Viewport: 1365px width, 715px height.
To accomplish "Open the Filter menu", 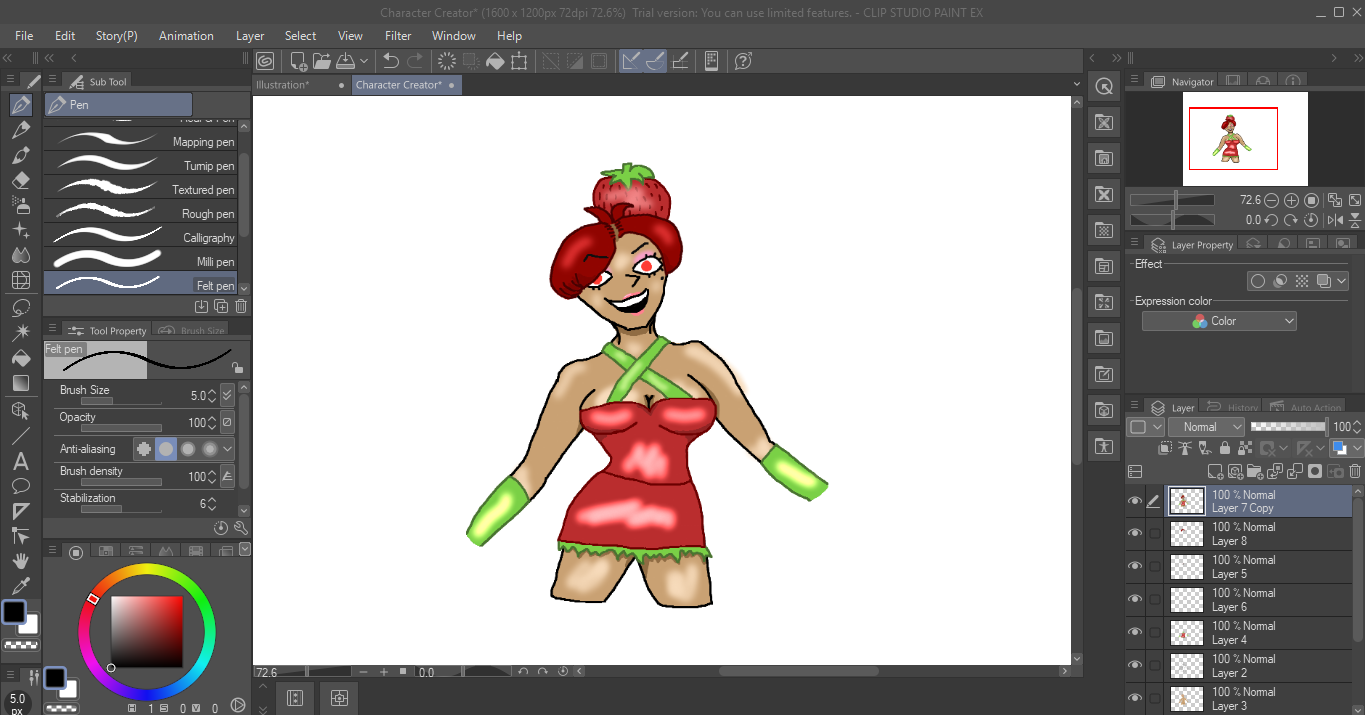I will click(x=398, y=36).
